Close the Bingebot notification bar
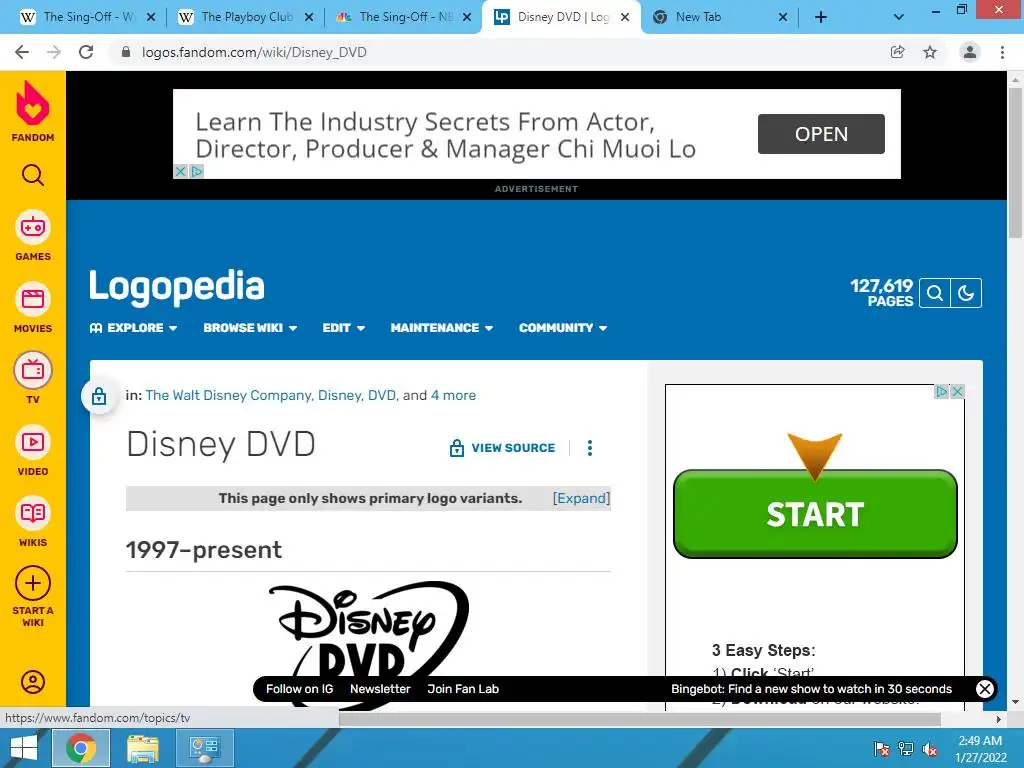 pos(984,689)
